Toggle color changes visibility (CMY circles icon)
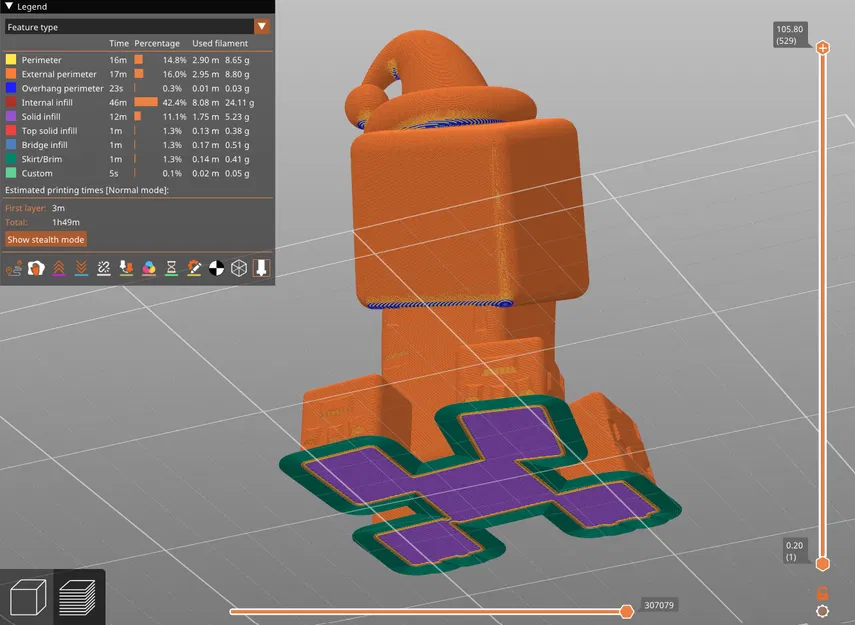Viewport: 855px width, 625px height. 149,268
